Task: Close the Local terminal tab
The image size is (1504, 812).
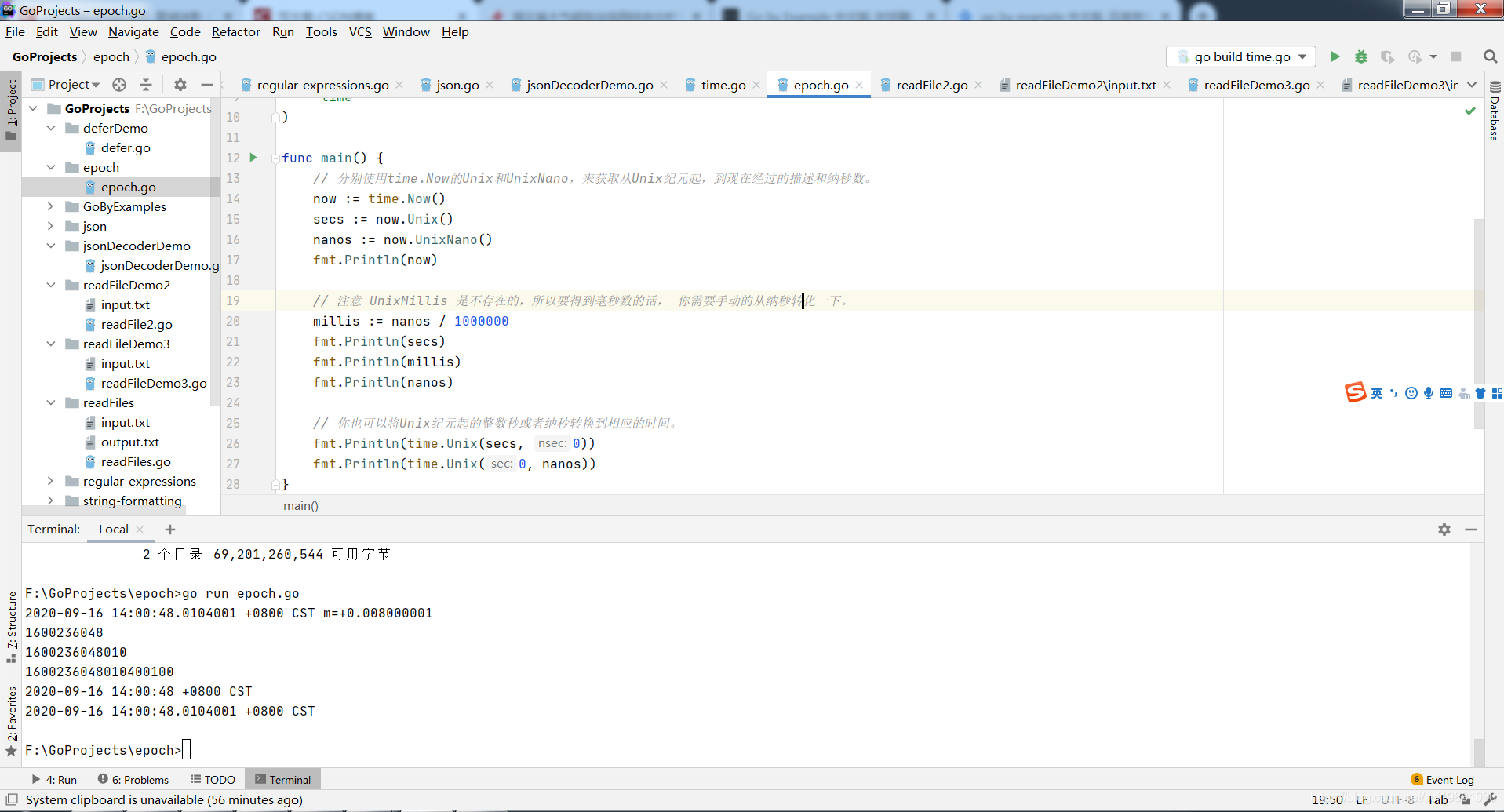Action: (140, 530)
